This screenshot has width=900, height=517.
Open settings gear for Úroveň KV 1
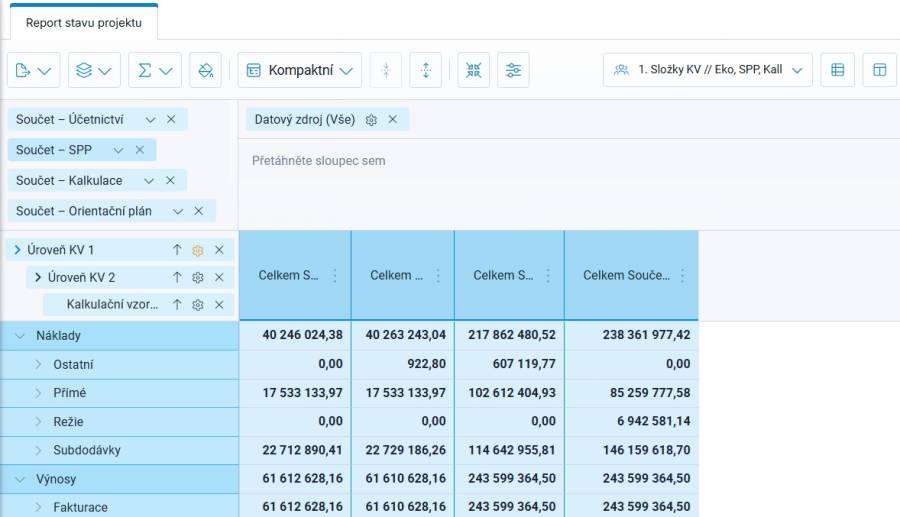[x=197, y=250]
